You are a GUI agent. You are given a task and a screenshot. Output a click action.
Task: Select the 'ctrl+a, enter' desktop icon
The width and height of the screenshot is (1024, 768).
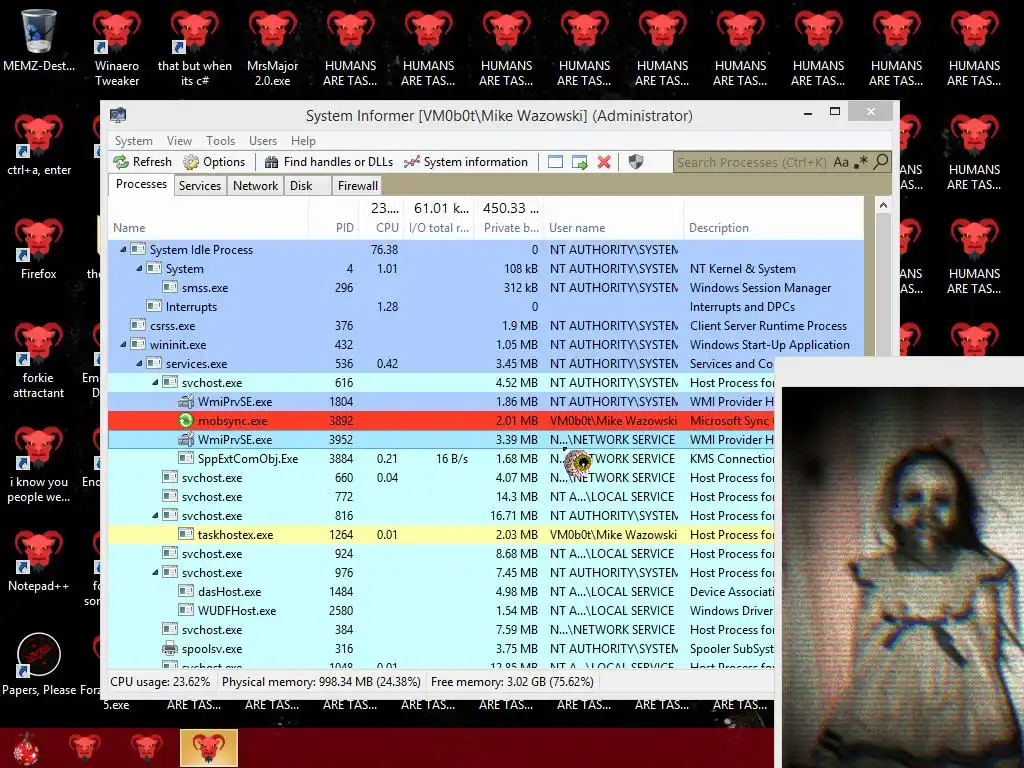pyautogui.click(x=39, y=144)
